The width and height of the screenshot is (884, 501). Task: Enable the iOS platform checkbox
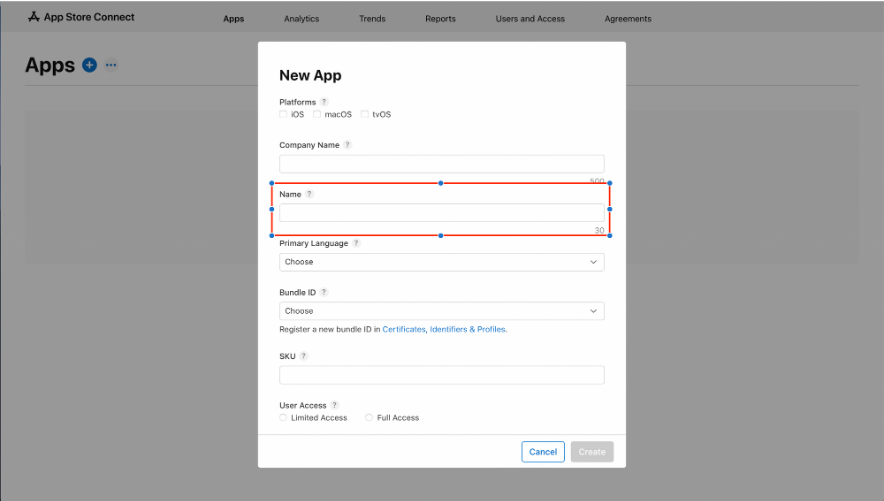coord(283,114)
